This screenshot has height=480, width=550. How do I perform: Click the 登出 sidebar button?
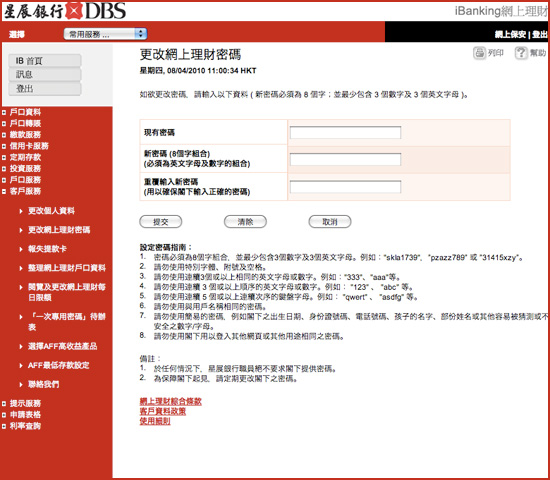[45, 88]
